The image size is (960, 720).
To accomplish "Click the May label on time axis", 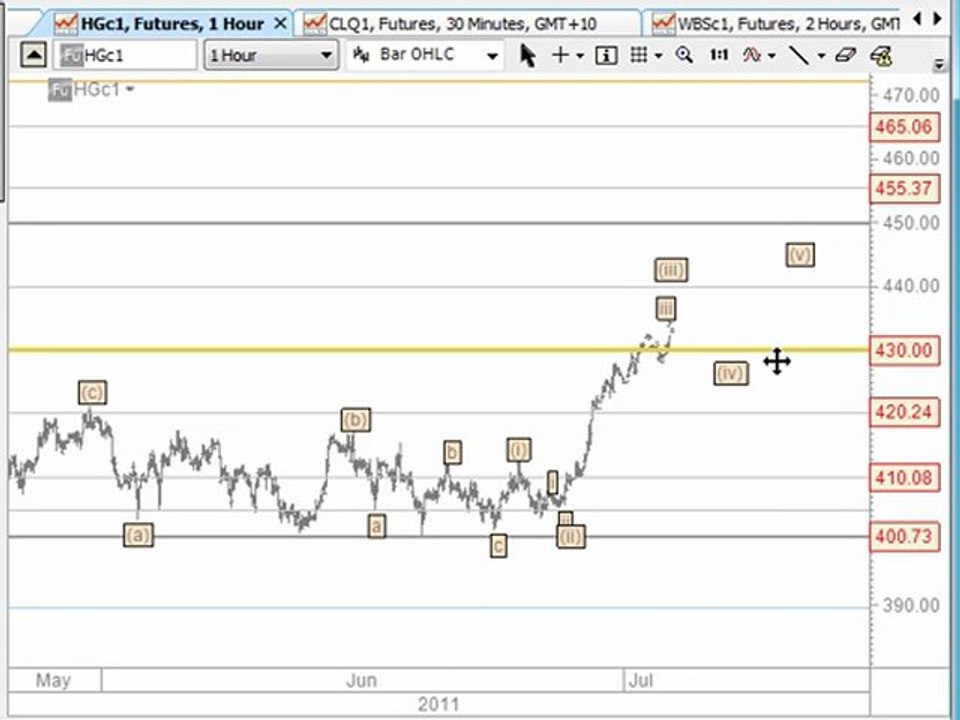I will [x=53, y=680].
